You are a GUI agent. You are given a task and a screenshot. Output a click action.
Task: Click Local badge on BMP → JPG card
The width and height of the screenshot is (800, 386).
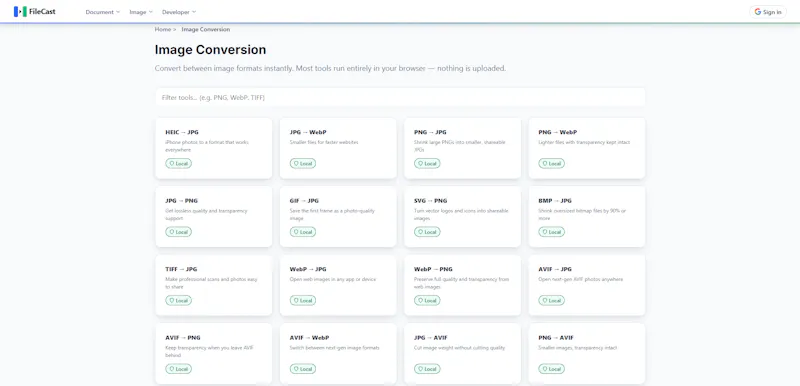tap(552, 232)
